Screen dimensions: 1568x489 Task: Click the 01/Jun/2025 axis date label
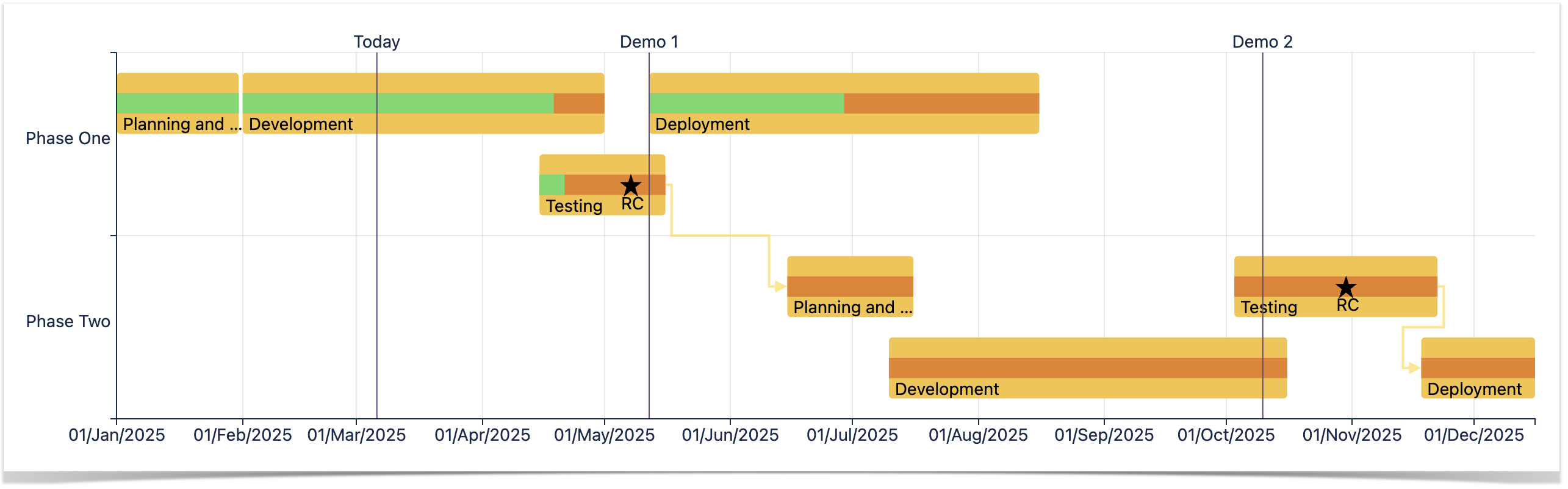click(x=730, y=435)
